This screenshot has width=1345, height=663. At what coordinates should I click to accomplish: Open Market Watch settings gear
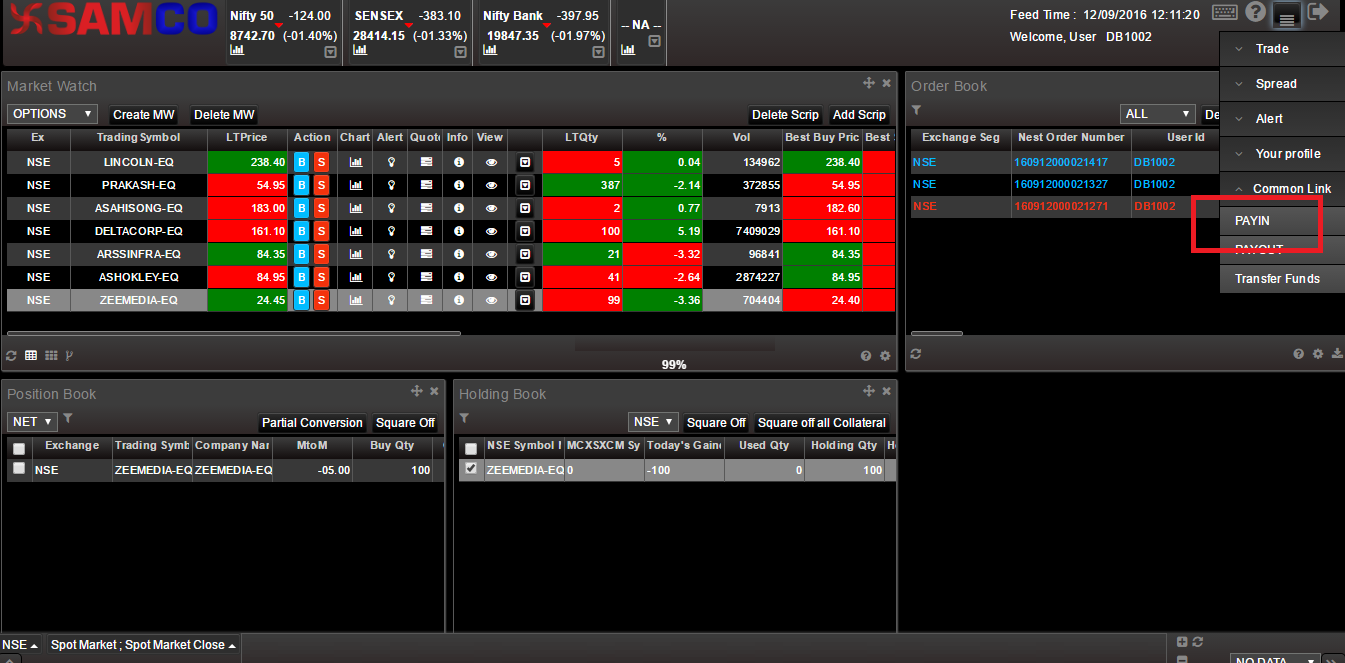point(884,356)
